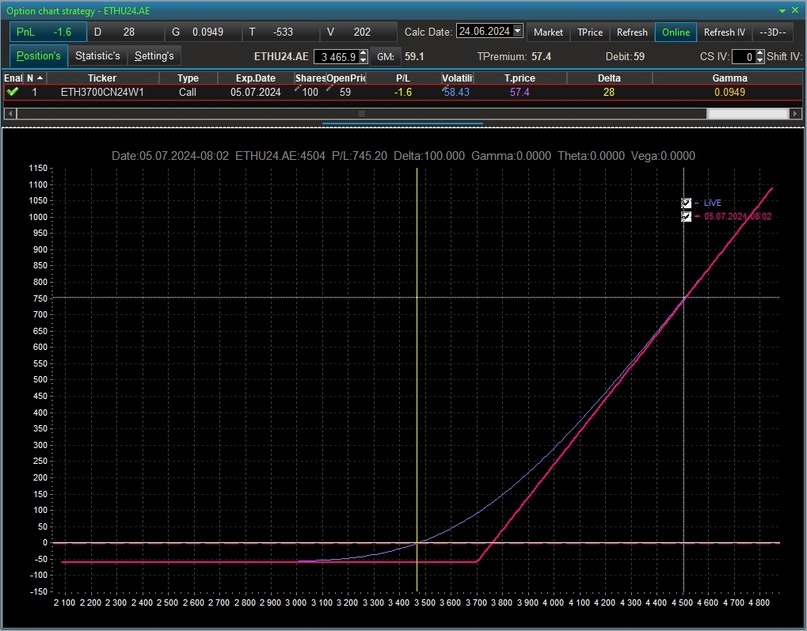Click the TPremium value 57.4
Screen dimensions: 807x631
coord(541,57)
